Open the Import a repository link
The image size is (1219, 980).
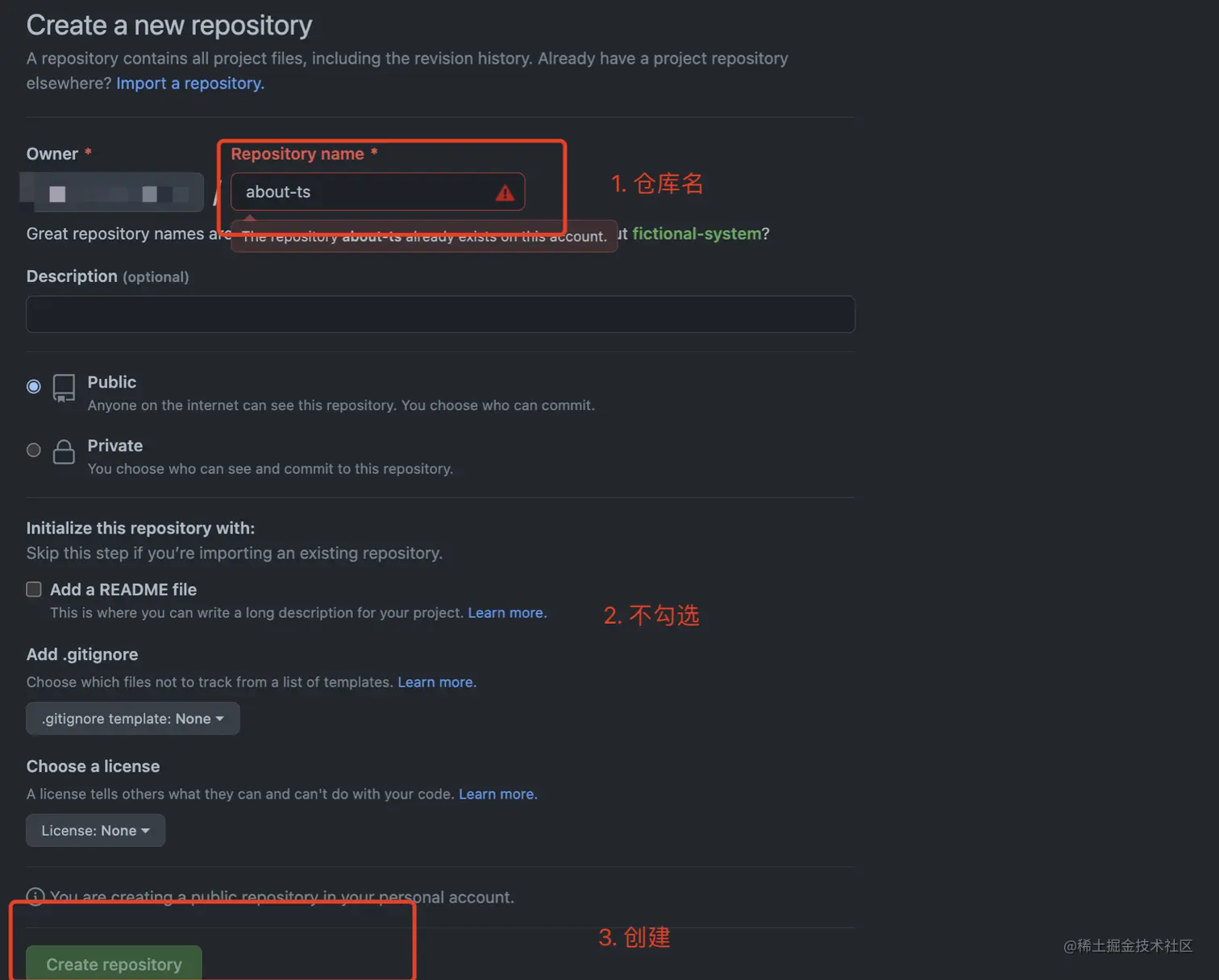(x=190, y=83)
